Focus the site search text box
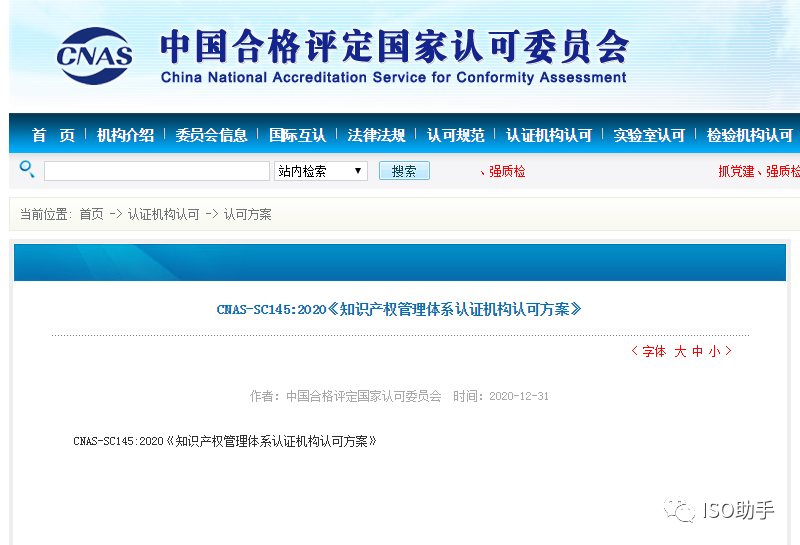 157,171
